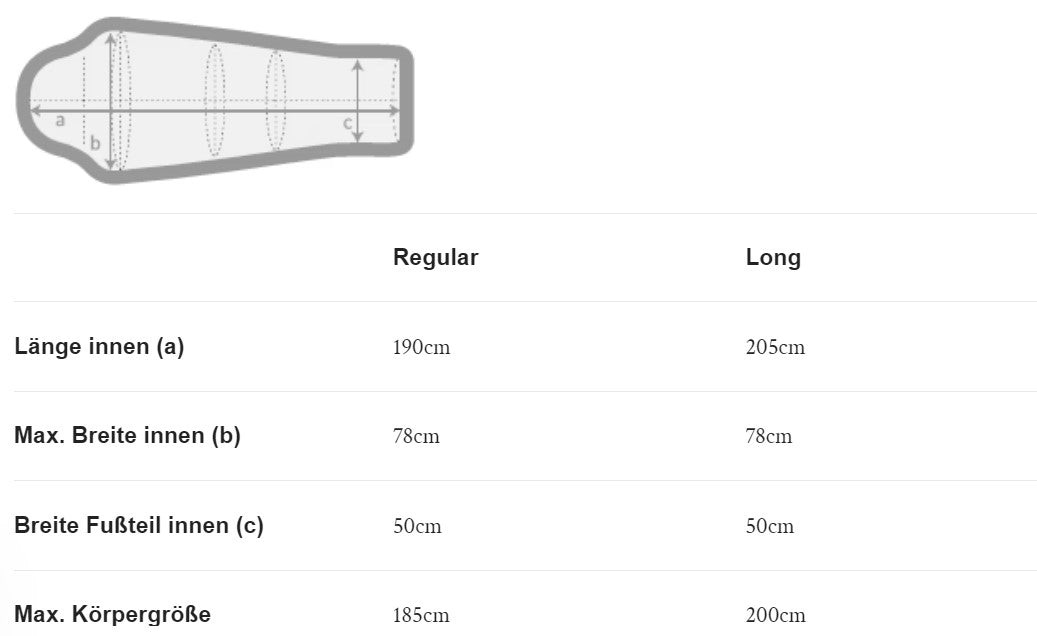Click the 78cm value under Long
This screenshot has width=1037, height=636.
[x=769, y=437]
